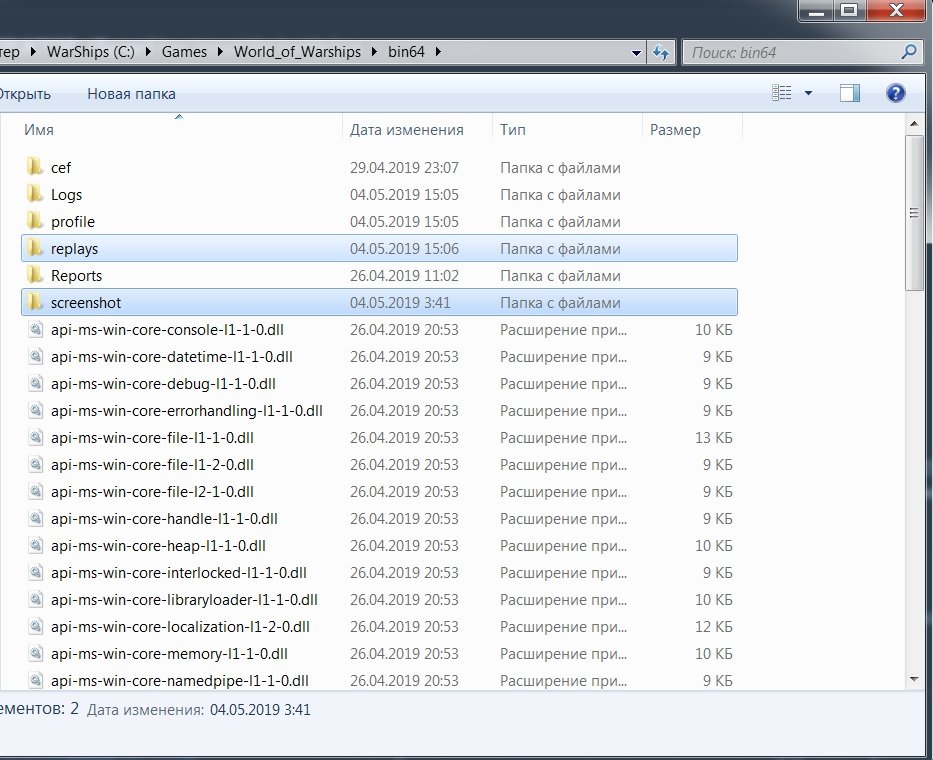933x760 pixels.
Task: Navigate to WarShips (C:) in breadcrumb
Action: tap(90, 52)
